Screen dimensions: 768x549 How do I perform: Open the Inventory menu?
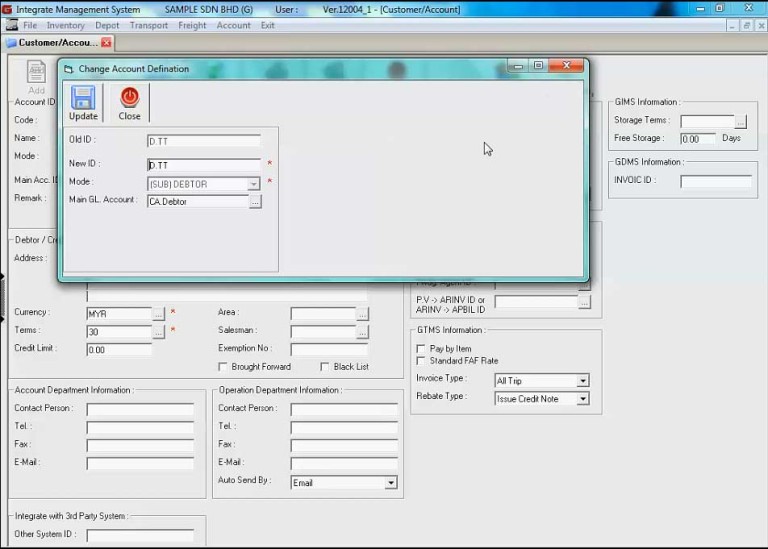[66, 25]
